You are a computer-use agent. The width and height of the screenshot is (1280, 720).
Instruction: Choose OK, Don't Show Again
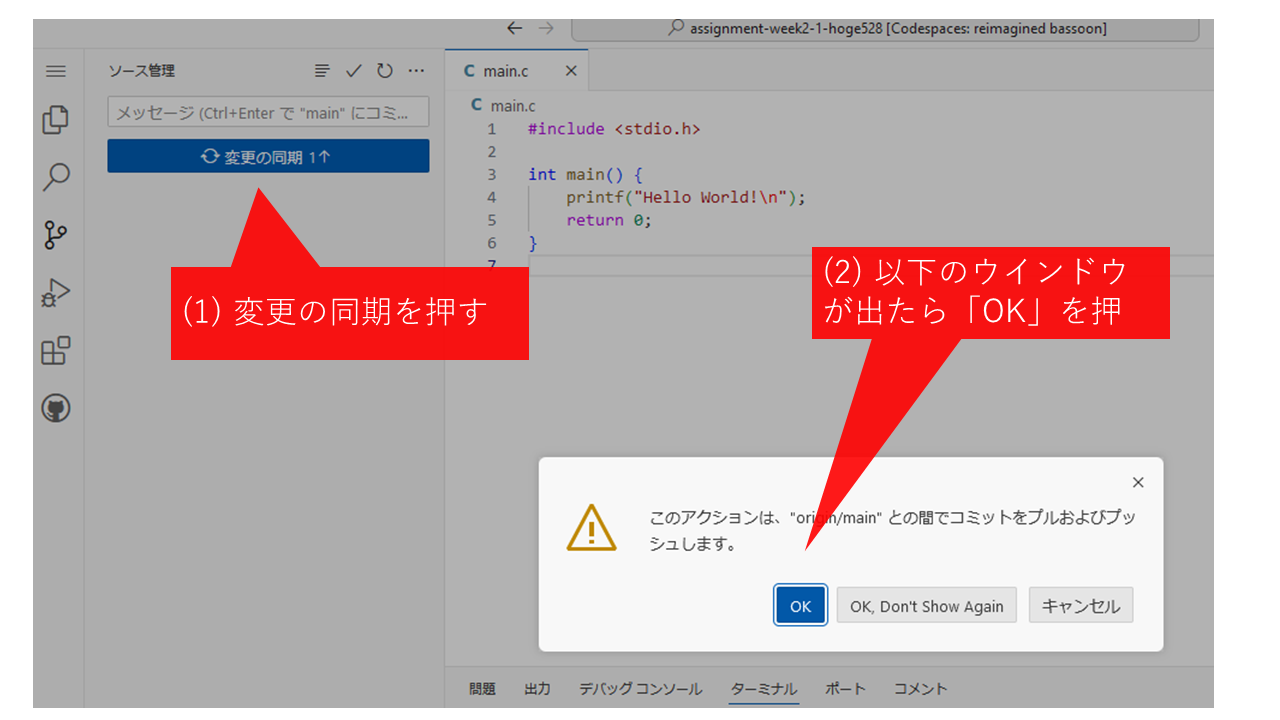[x=926, y=606]
